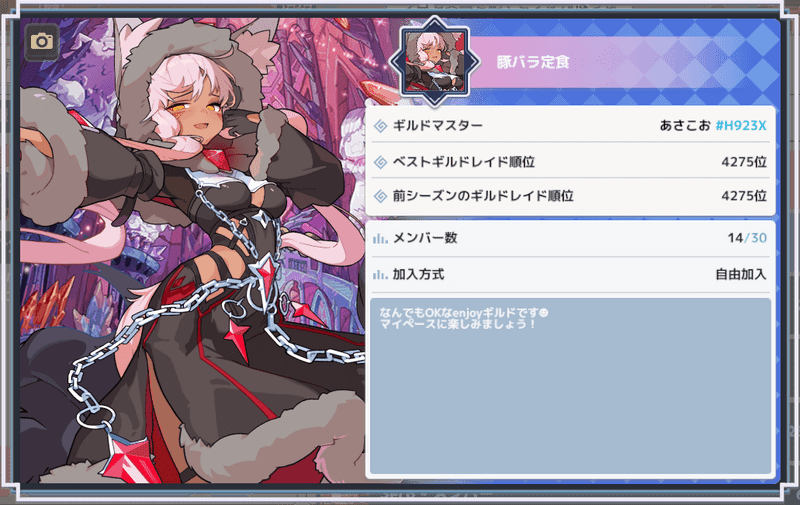Click the ギルドマスター row label
The image size is (800, 505).
coord(438,125)
